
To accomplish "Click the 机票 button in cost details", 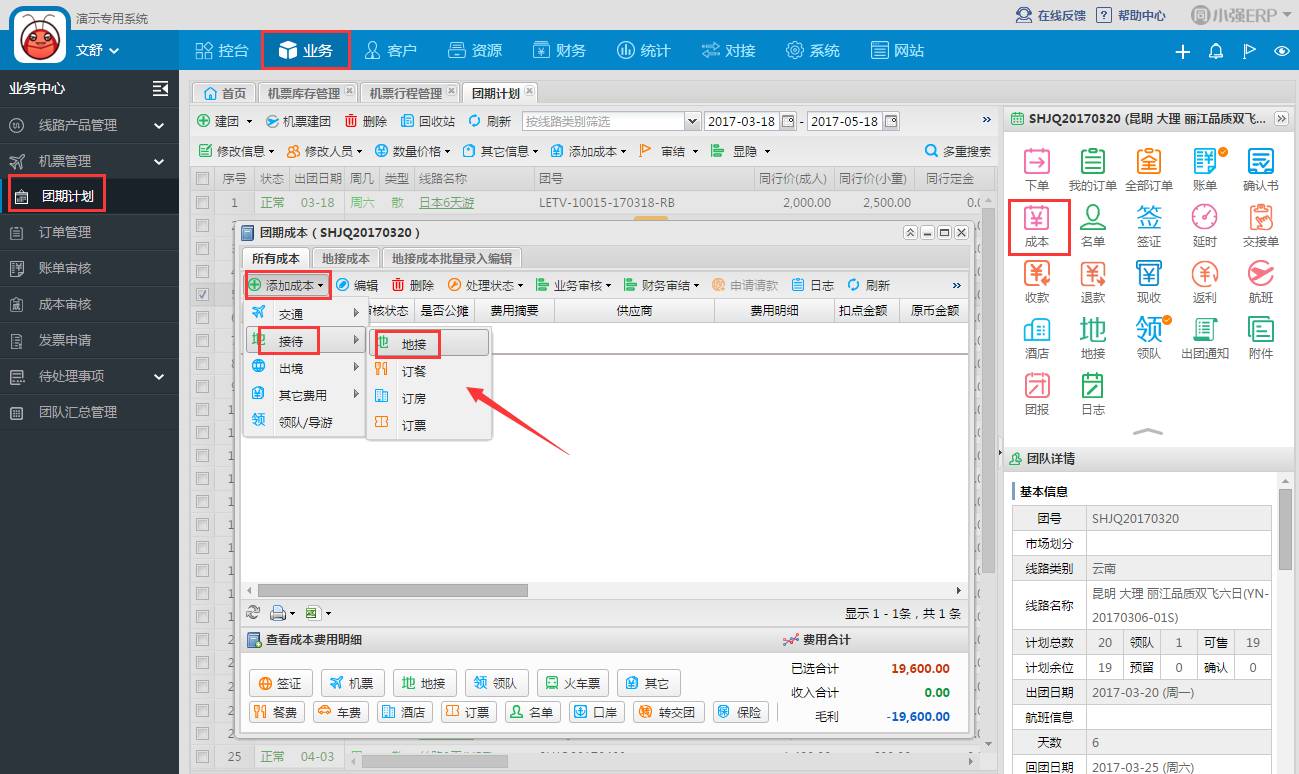I will click(x=353, y=684).
